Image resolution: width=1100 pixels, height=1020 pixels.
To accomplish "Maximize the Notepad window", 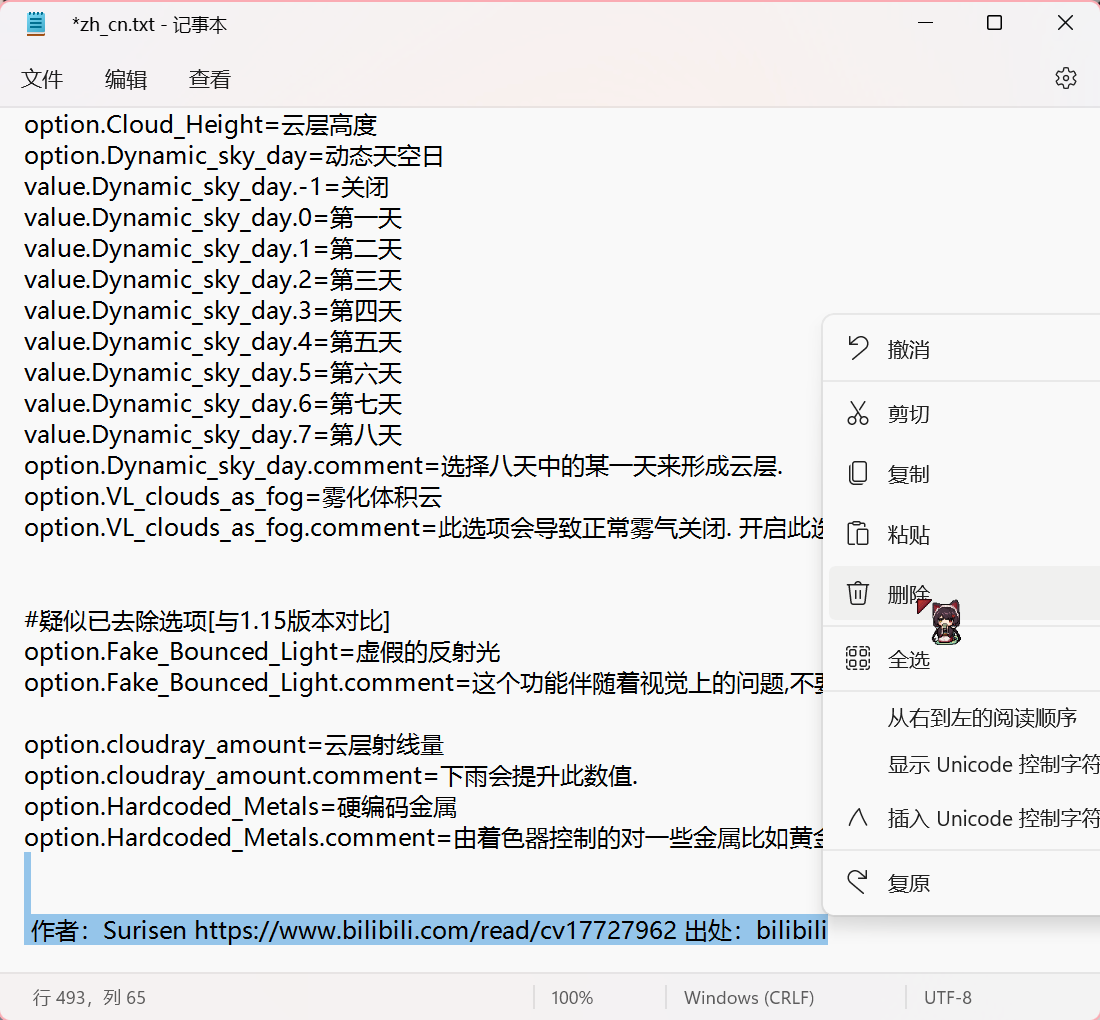I will click(994, 23).
